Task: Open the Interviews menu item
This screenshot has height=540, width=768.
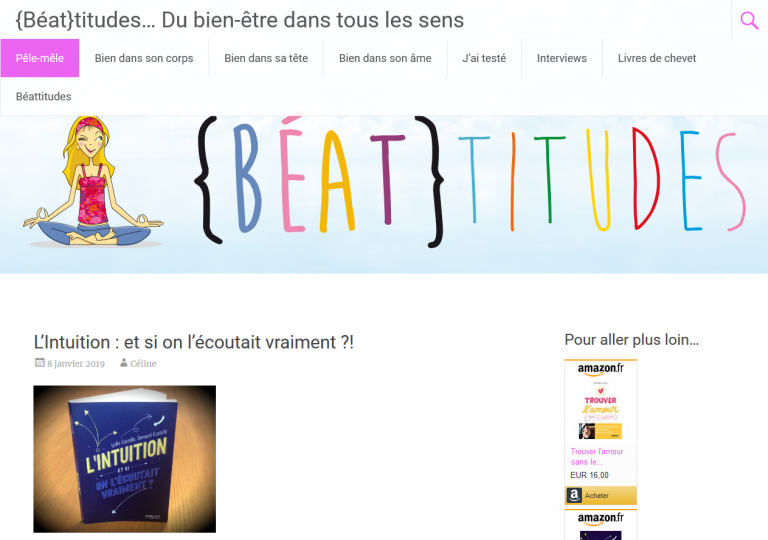Action: [562, 58]
